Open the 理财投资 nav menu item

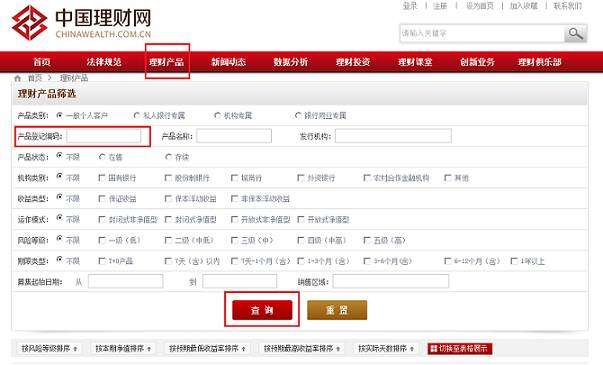click(353, 62)
